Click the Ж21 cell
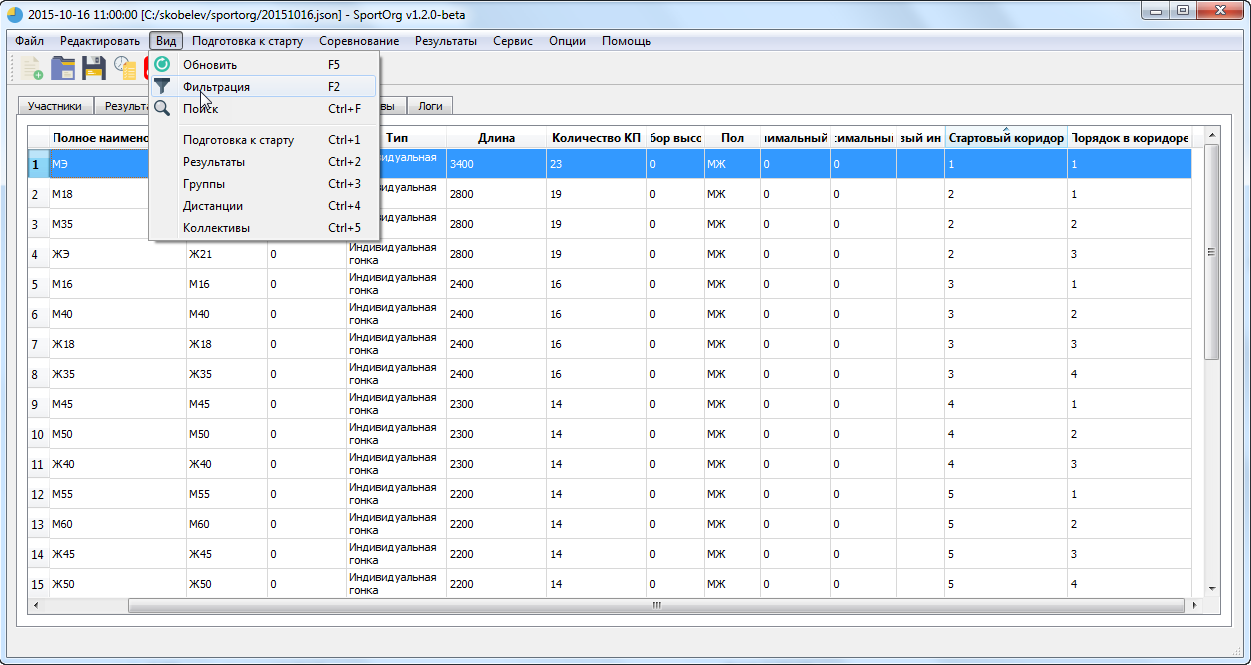Image resolution: width=1251 pixels, height=665 pixels. coord(226,254)
